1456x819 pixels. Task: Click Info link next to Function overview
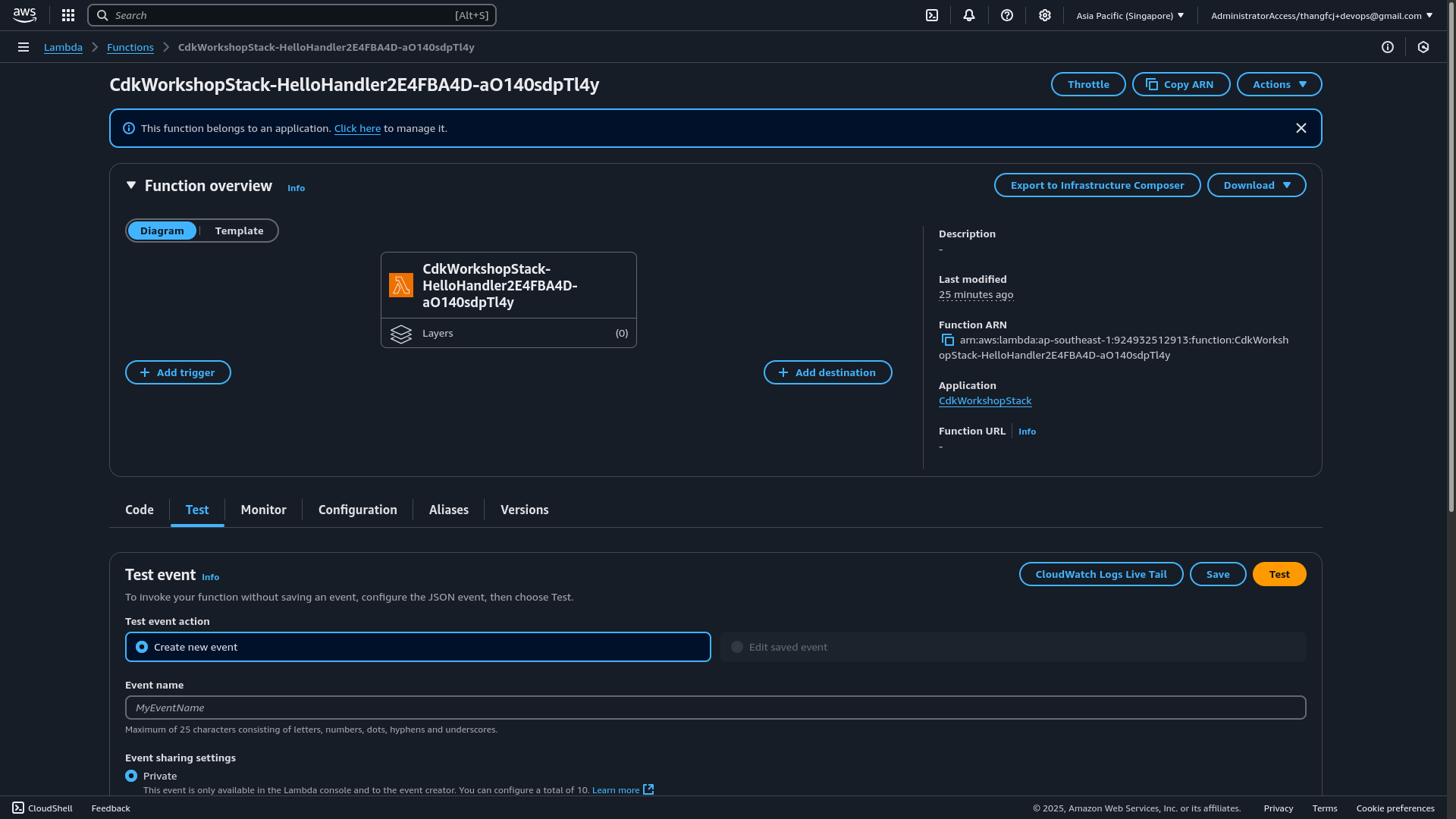coord(297,188)
